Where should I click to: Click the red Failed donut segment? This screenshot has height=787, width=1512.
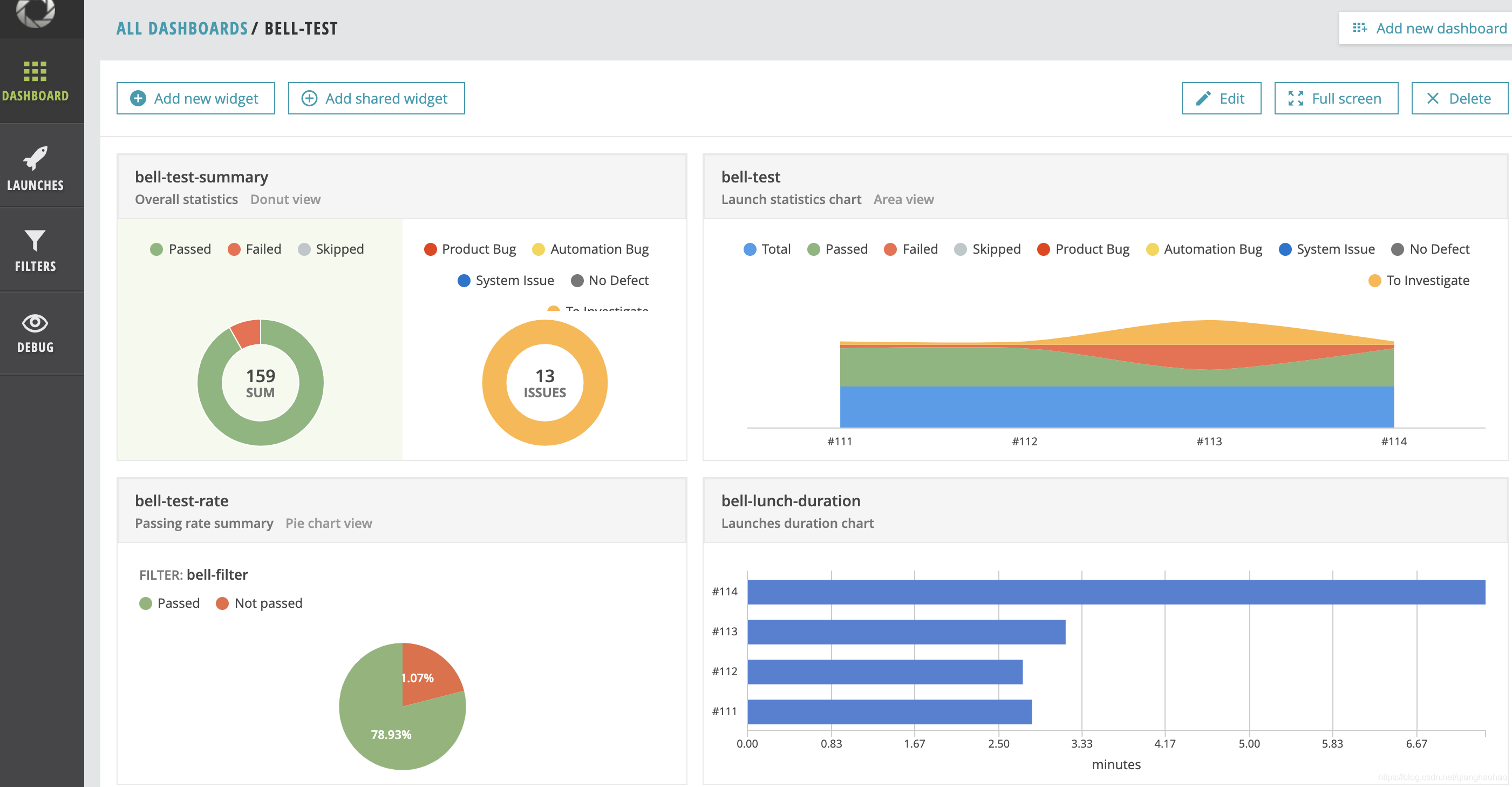tap(247, 333)
